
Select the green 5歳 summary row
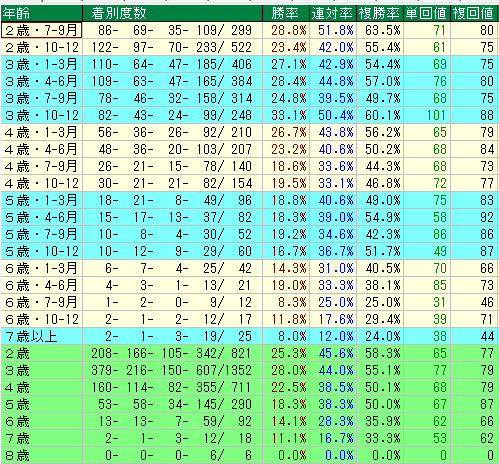click(249, 404)
